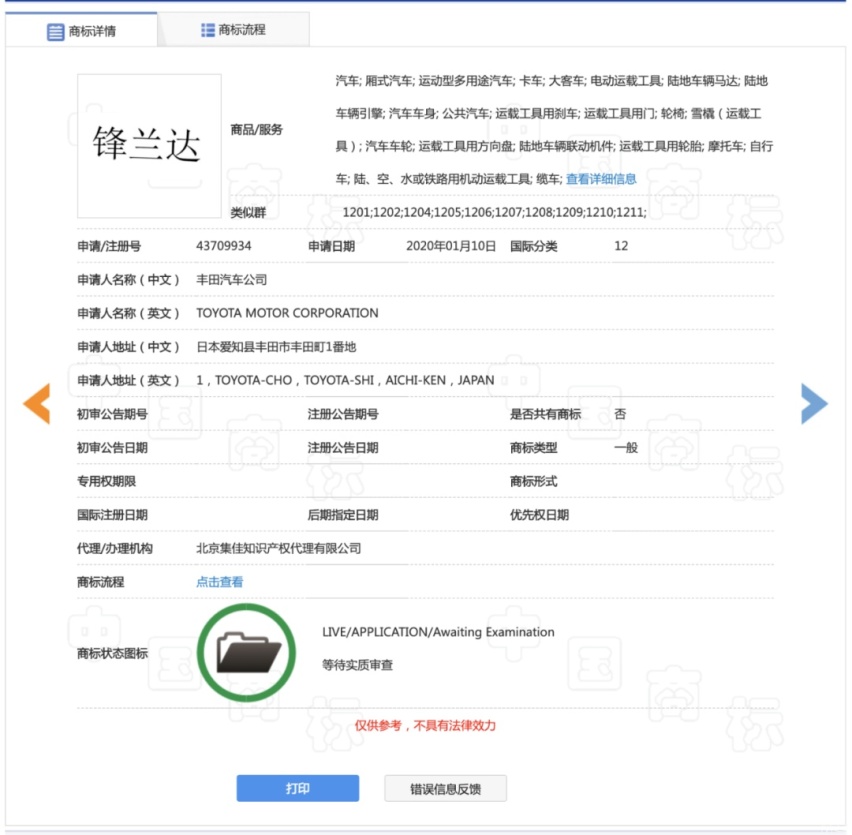Click the 初审公告期号 label
This screenshot has height=835, width=852.
point(112,414)
